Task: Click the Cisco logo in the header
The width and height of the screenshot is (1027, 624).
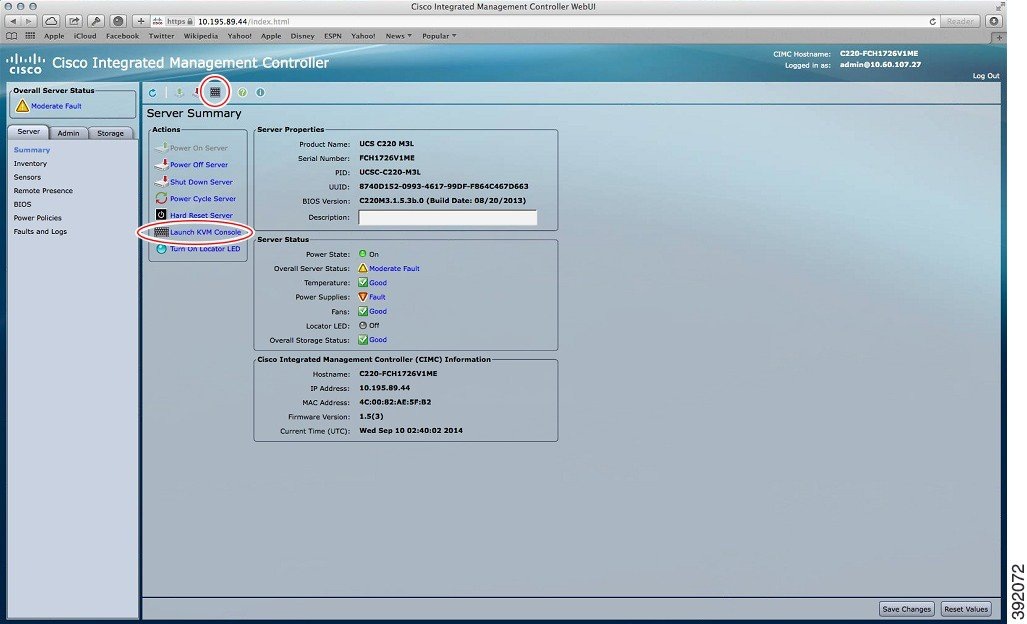Action: pos(25,64)
